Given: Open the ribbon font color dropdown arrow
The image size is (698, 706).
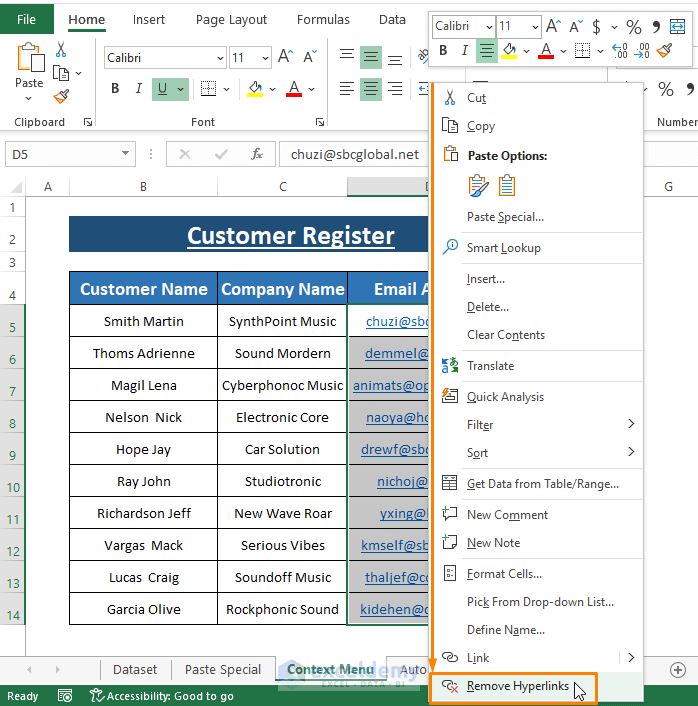Looking at the screenshot, I should coord(311,89).
